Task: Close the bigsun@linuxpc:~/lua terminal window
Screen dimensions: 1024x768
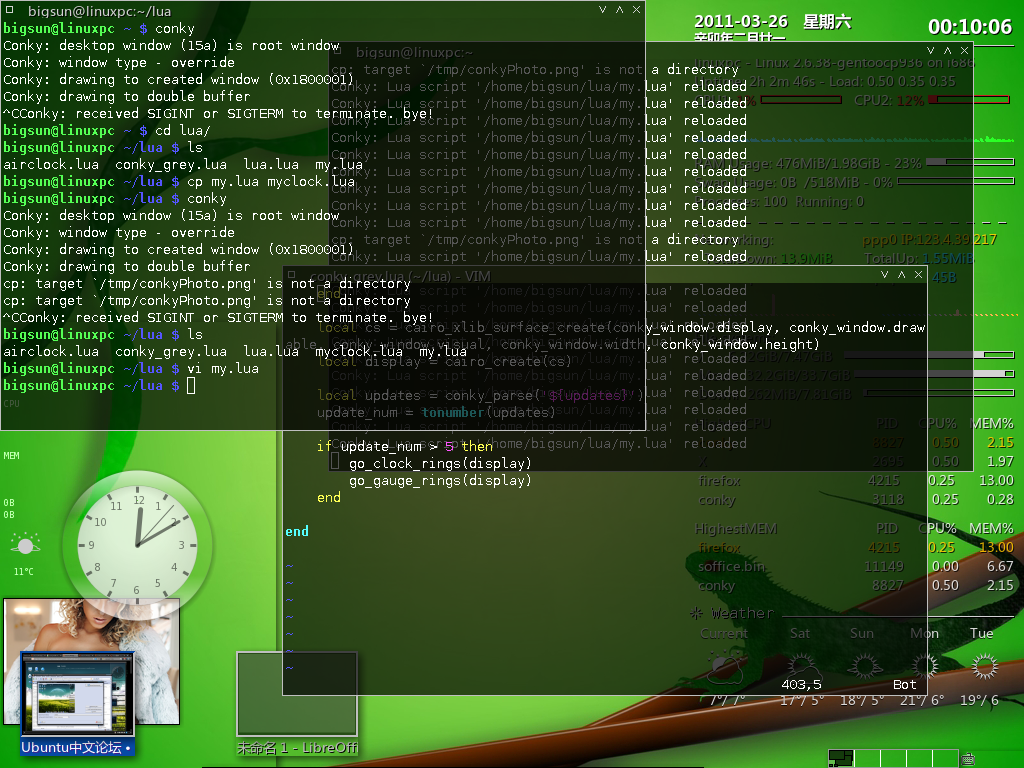Action: point(636,10)
